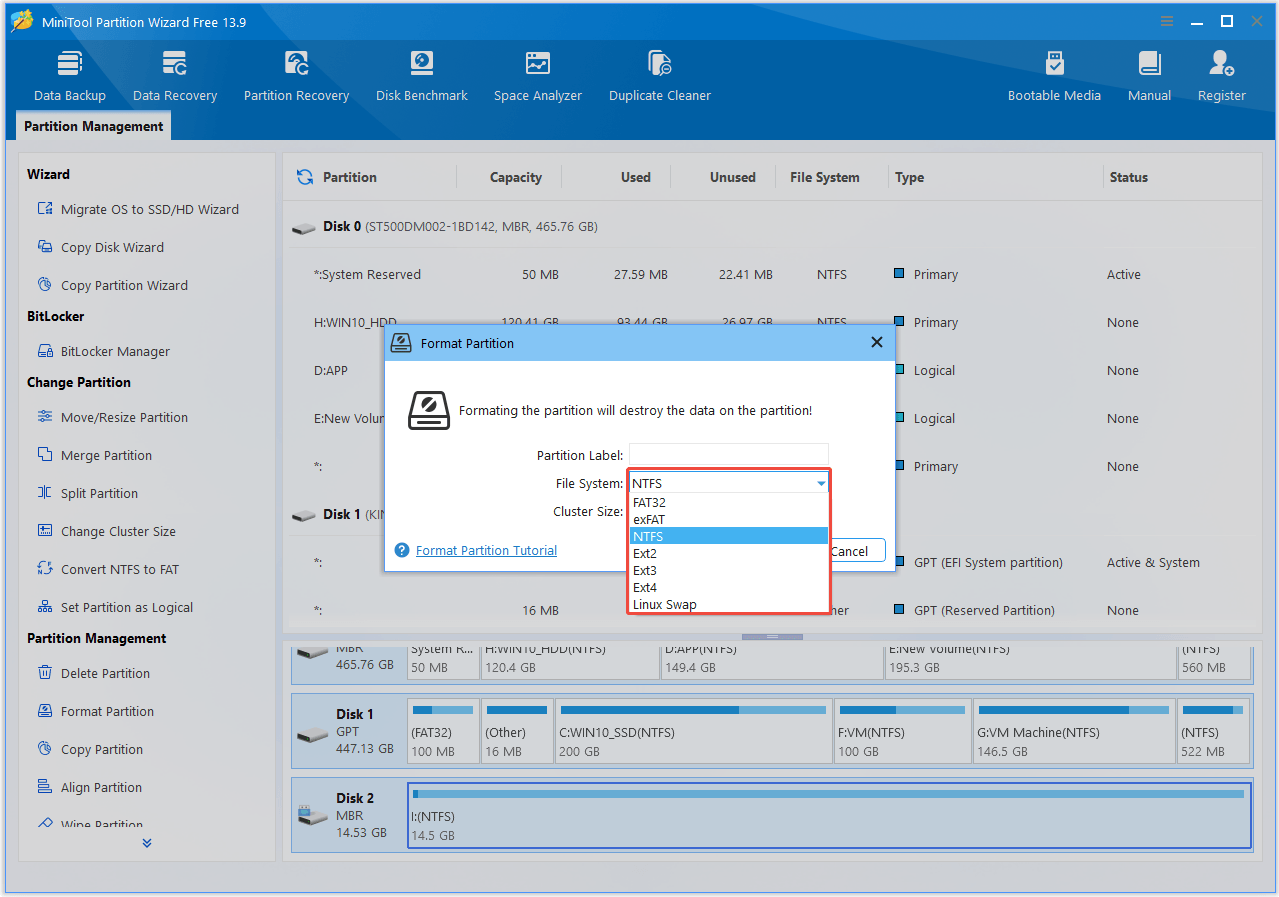Choose Copy Partition in sidebar
Viewport: 1279px width, 897px height.
89,749
